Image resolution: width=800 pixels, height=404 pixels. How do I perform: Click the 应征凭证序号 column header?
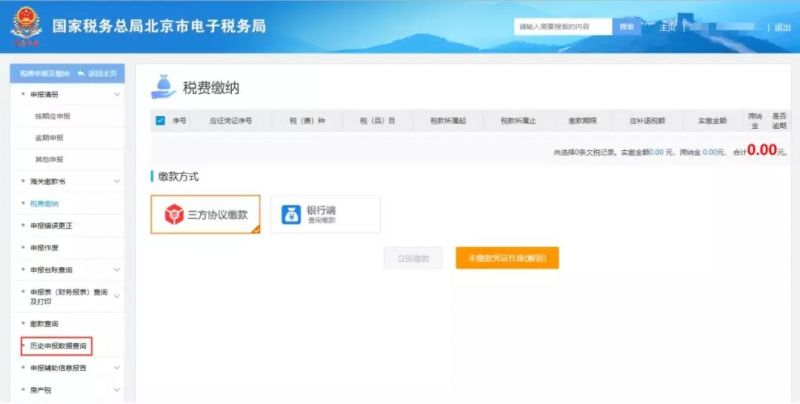(231, 121)
